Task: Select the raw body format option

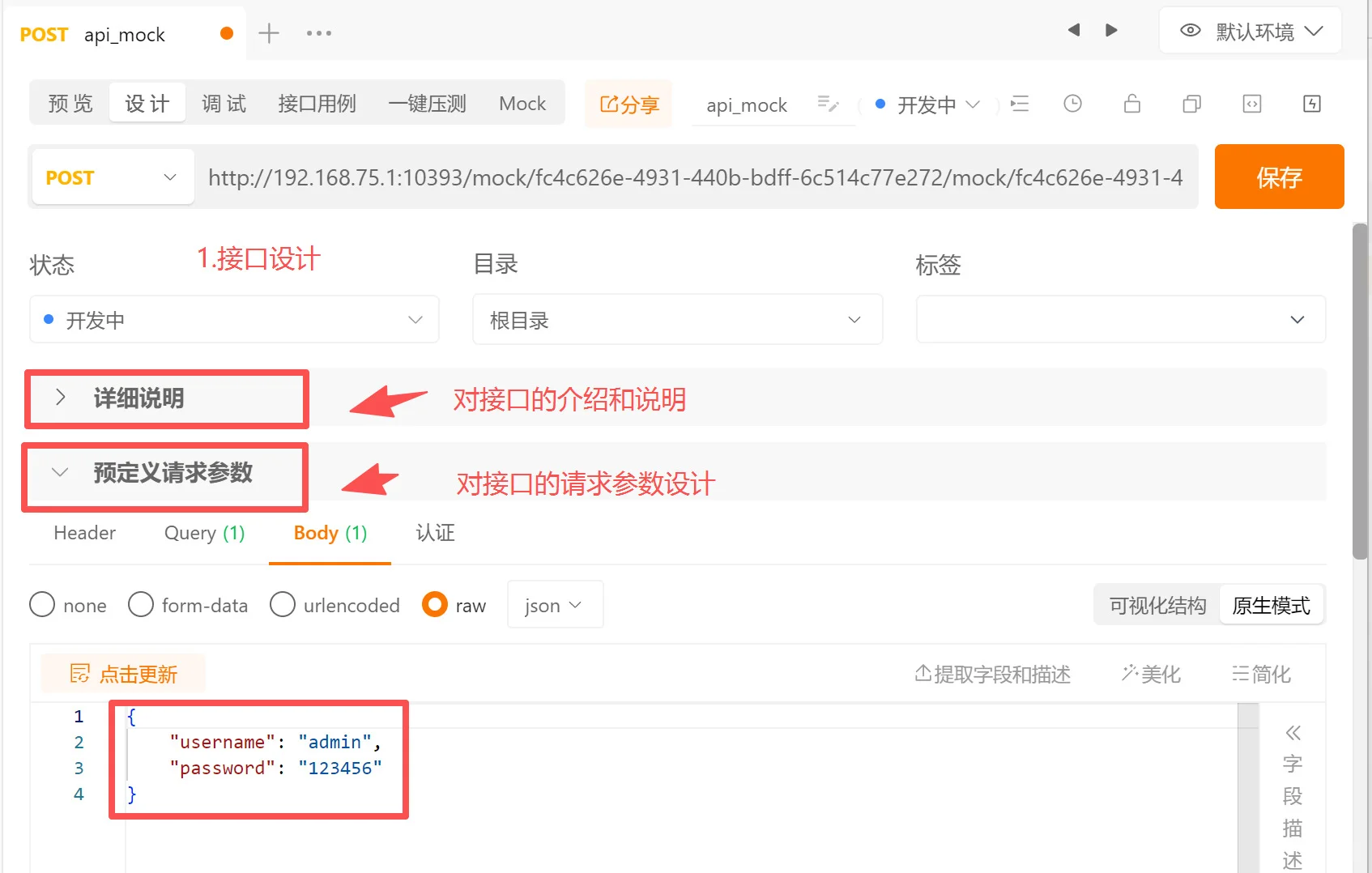Action: 435,604
